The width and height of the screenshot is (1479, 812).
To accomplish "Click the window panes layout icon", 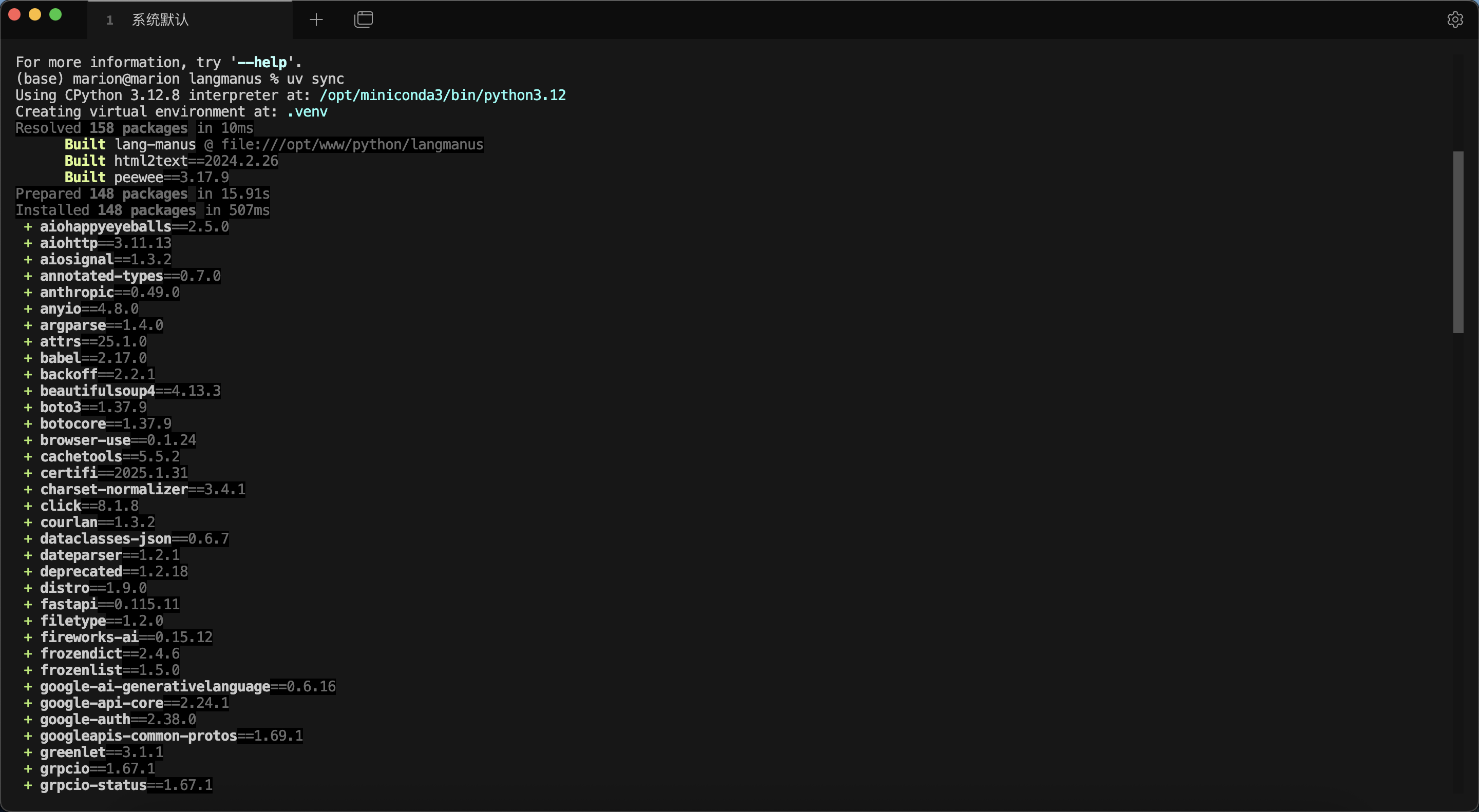I will pyautogui.click(x=364, y=20).
